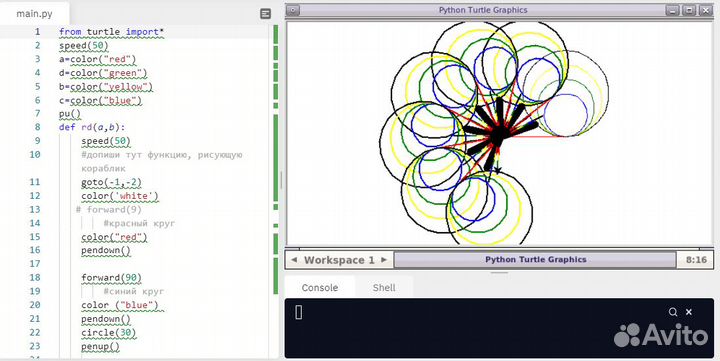Minimize the Python Turtle Graphics window
This screenshot has width=720, height=361.
[673, 10]
